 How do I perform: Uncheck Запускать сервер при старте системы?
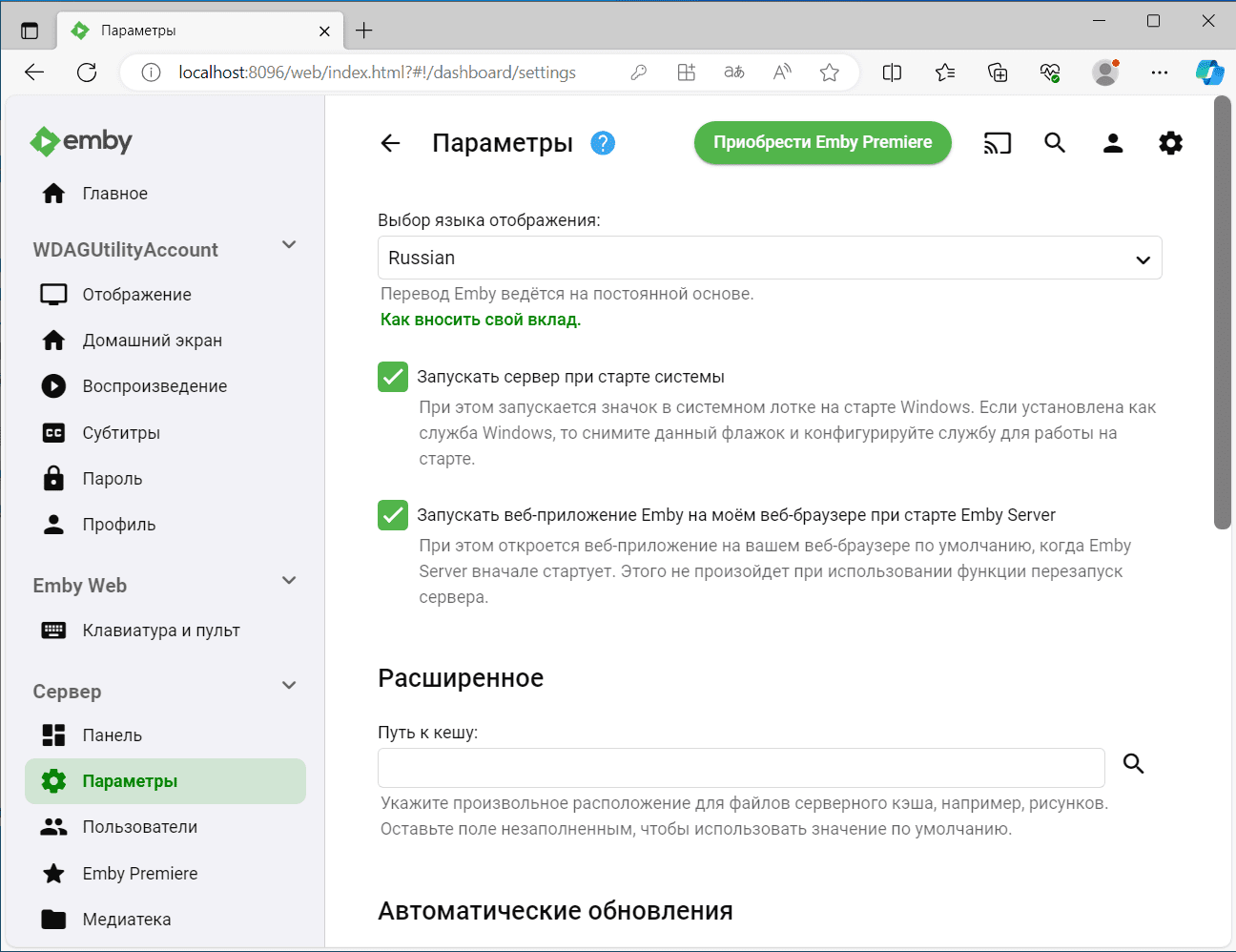[x=393, y=377]
